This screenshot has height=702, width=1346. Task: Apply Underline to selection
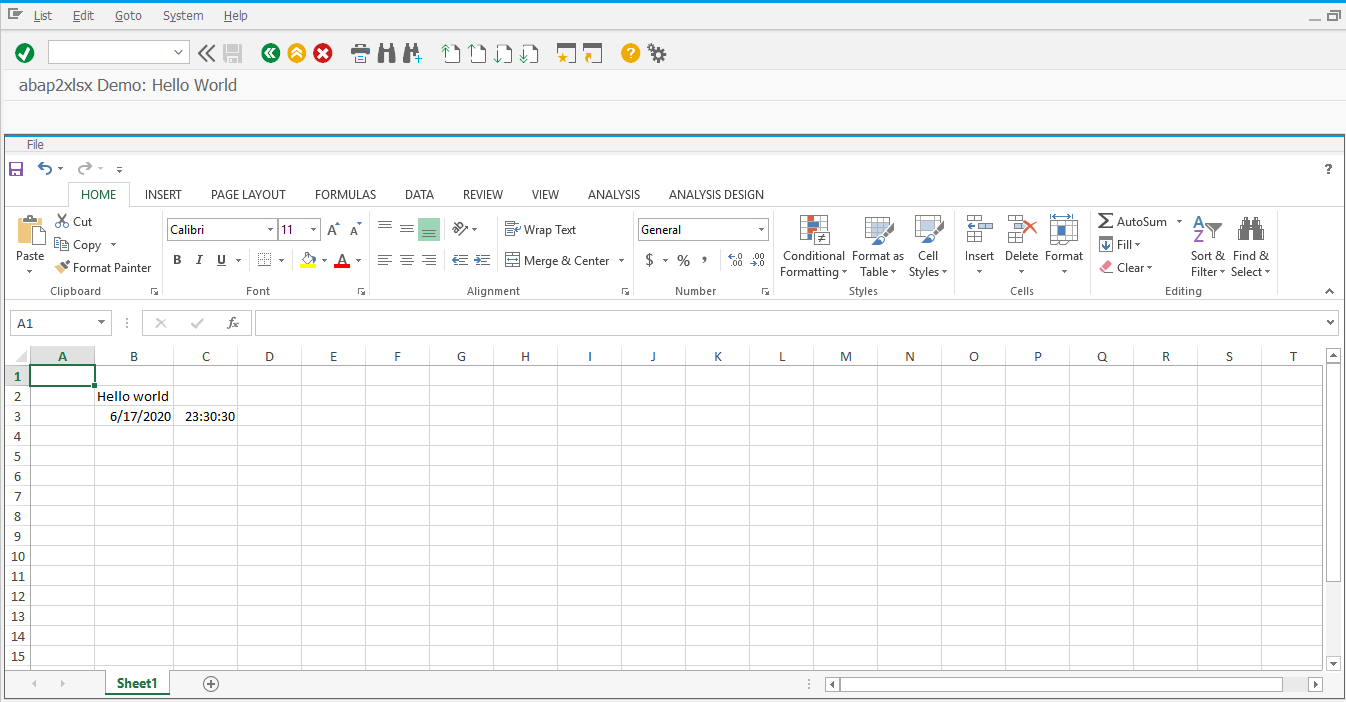219,260
